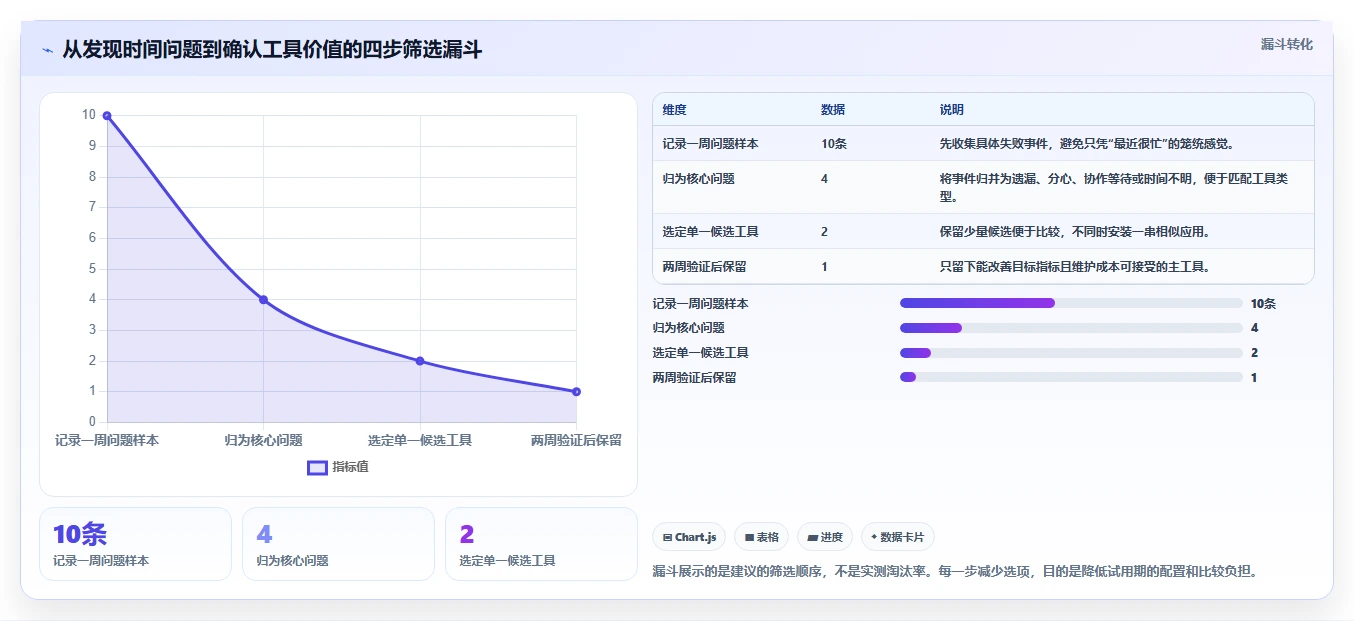This screenshot has height=621, width=1354.
Task: Click the chart data point for 两周验证后保留
Action: point(576,391)
